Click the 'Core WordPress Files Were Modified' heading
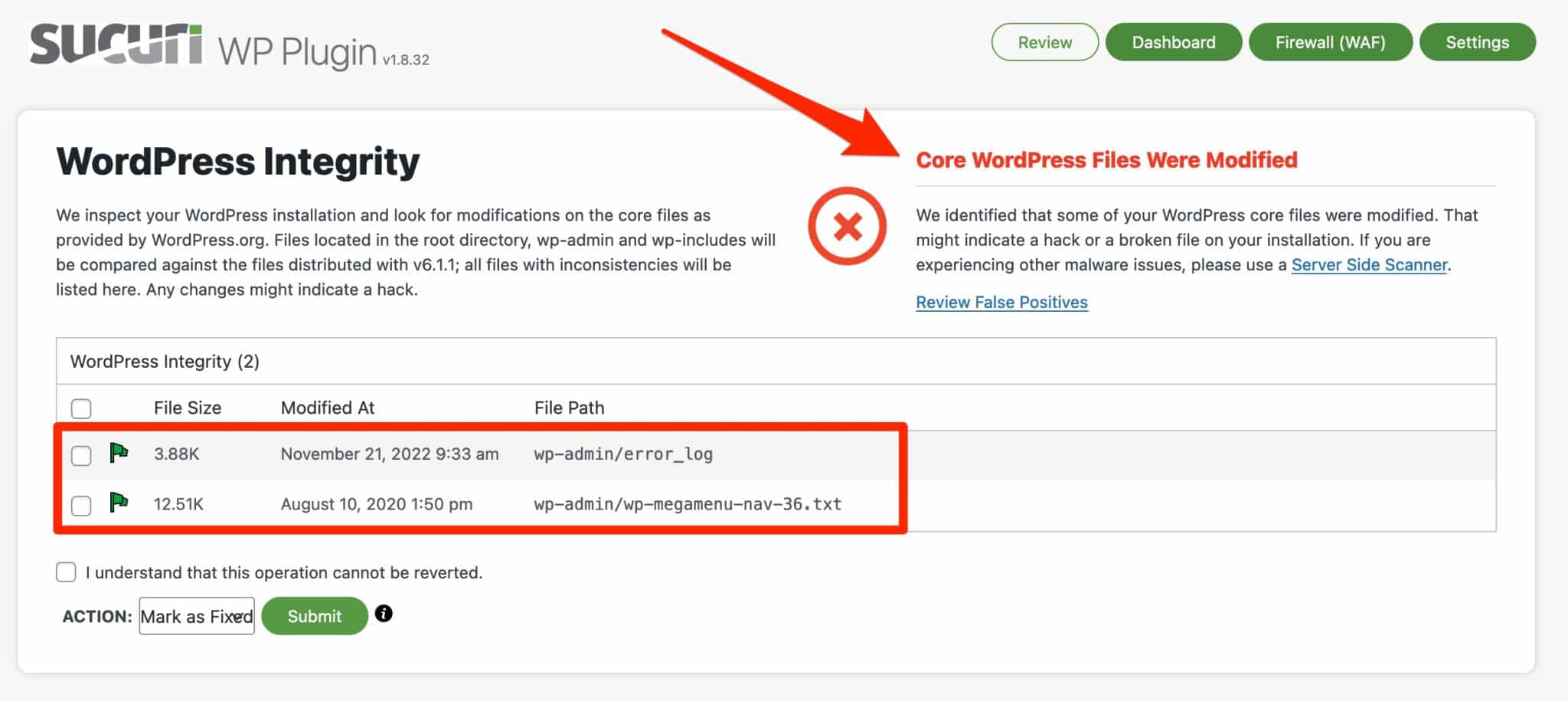1568x701 pixels. [1107, 160]
